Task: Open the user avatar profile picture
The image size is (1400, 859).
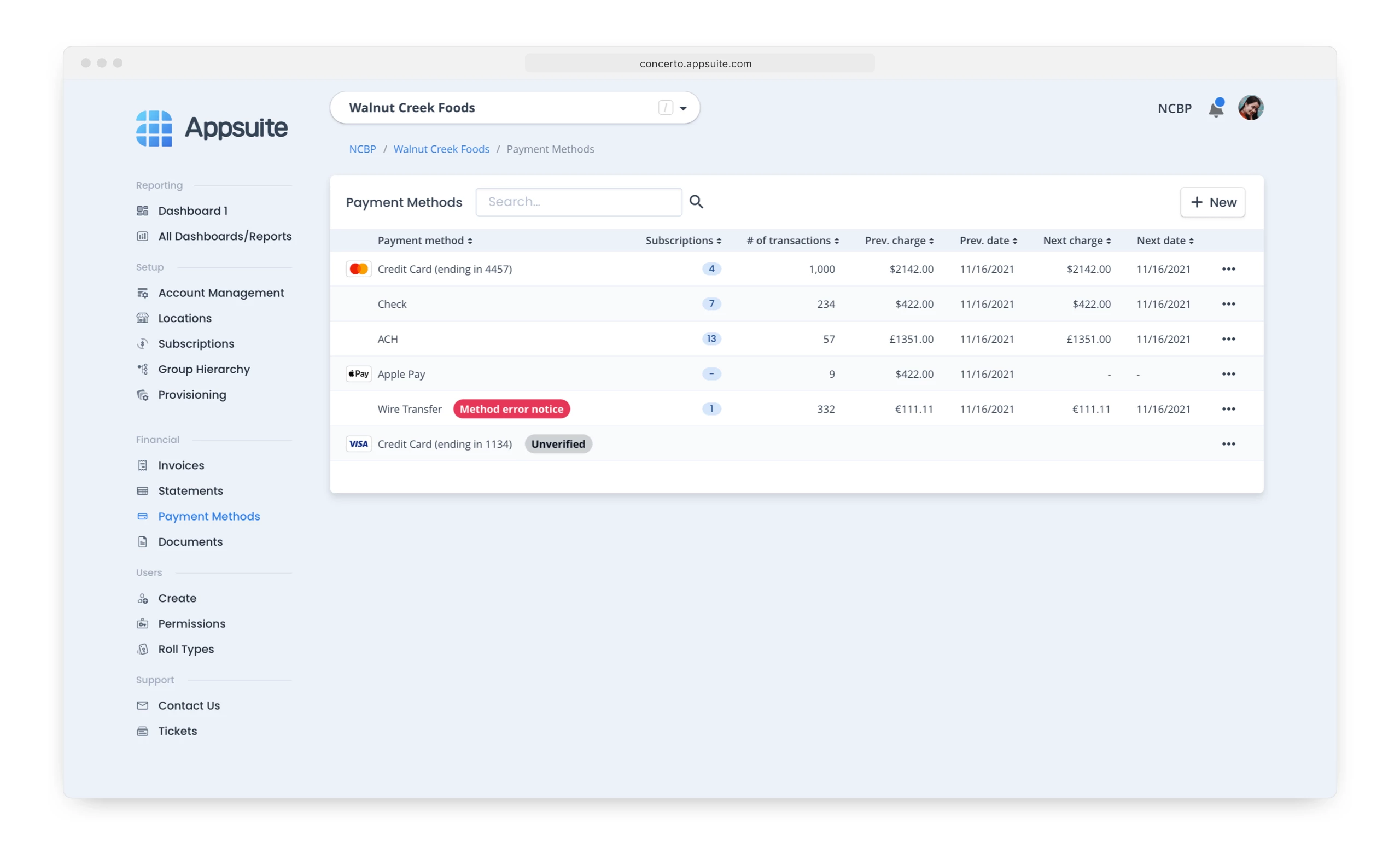Action: tap(1251, 108)
